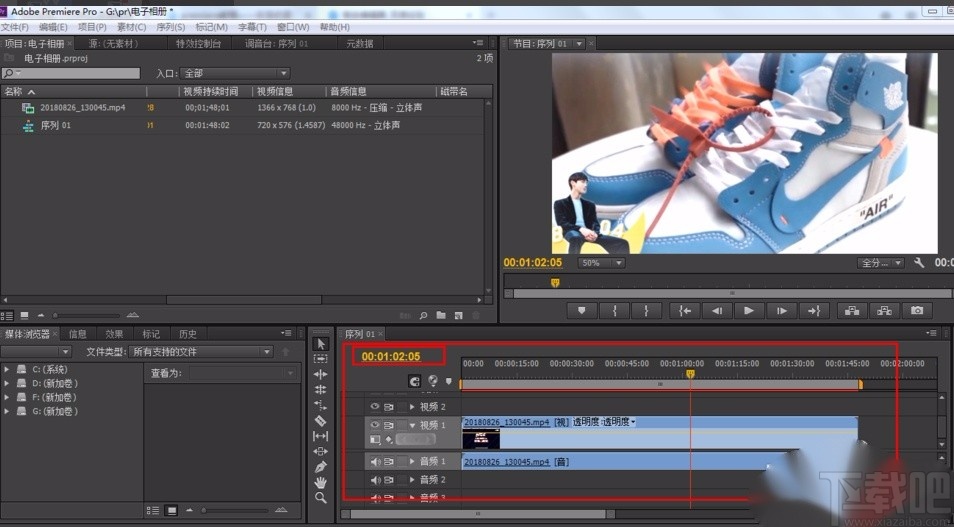Hide video track 视频 2 eye
This screenshot has height=527, width=954.
click(x=375, y=407)
